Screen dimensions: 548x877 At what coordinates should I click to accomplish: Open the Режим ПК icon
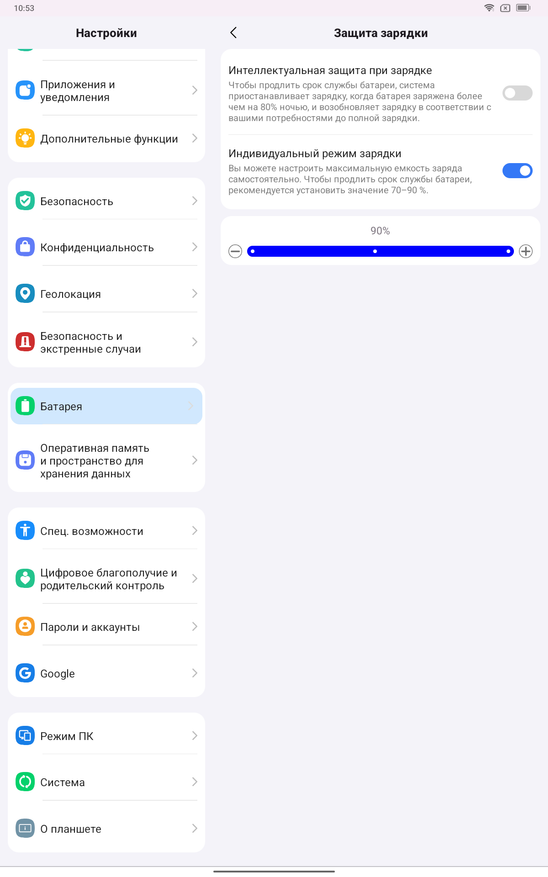25,735
